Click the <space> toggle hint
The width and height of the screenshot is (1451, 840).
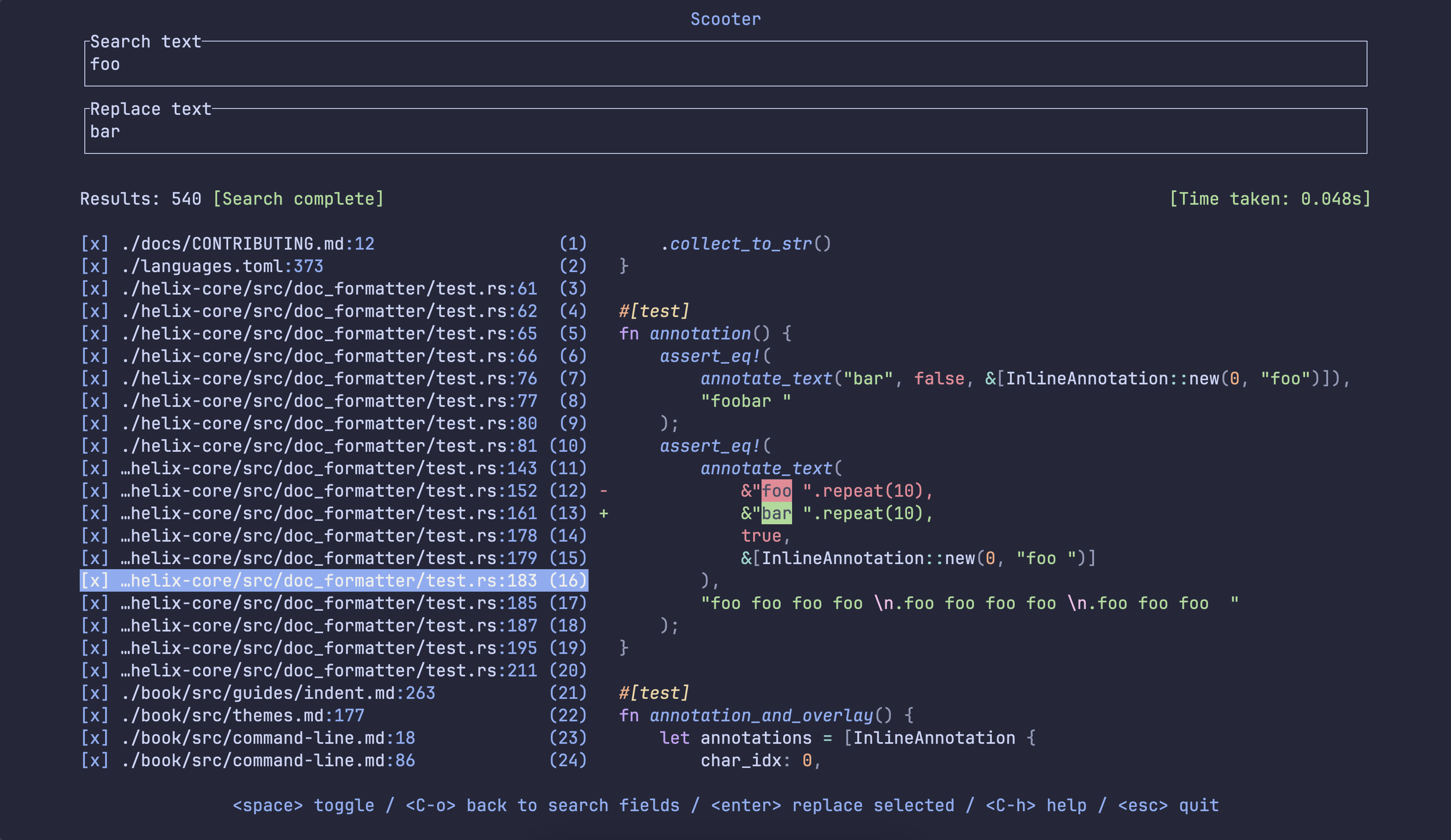[x=304, y=805]
